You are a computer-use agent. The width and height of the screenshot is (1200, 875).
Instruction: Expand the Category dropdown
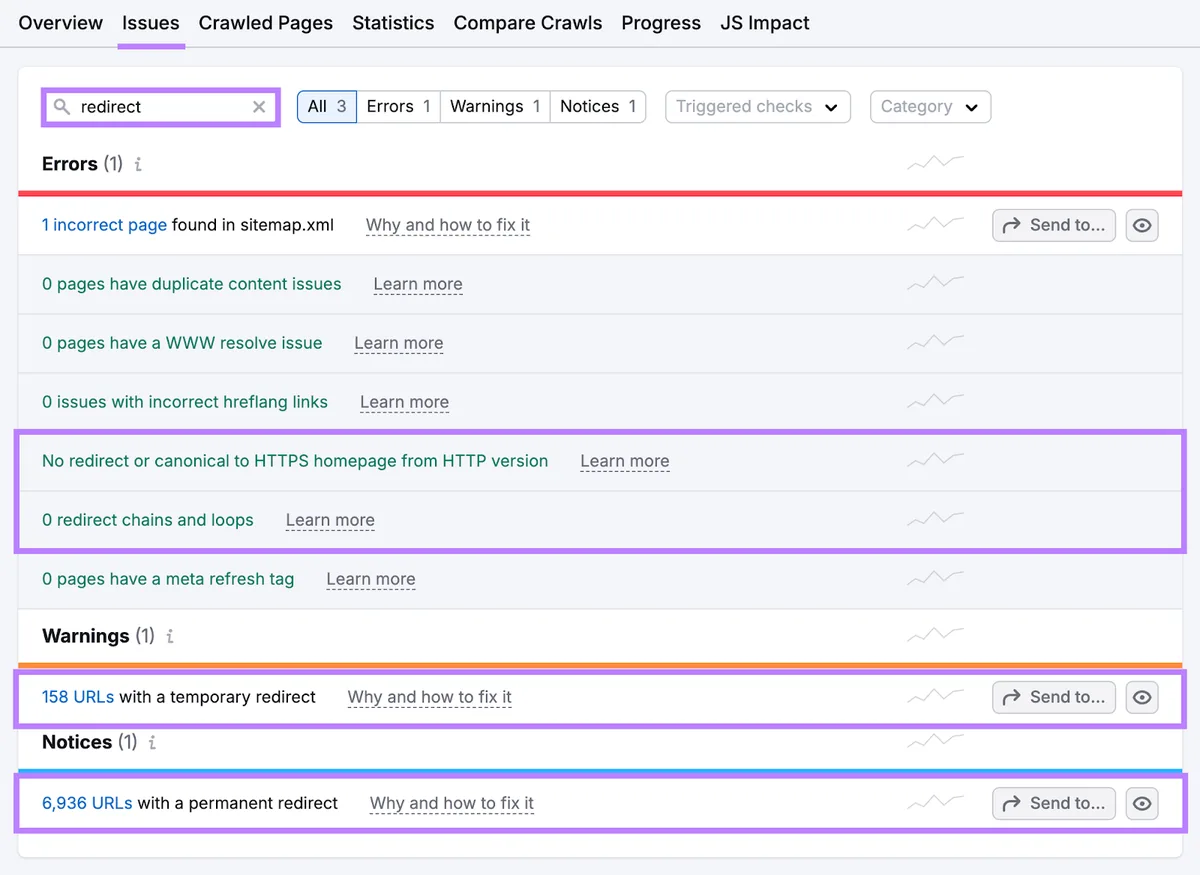930,107
